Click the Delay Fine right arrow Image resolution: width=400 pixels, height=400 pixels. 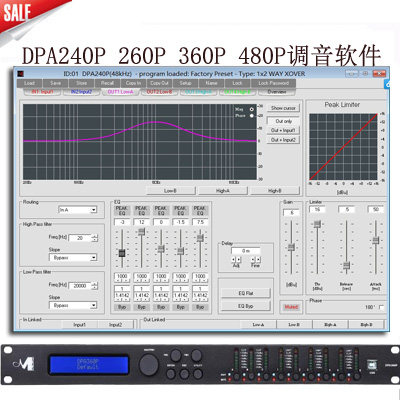(258, 259)
